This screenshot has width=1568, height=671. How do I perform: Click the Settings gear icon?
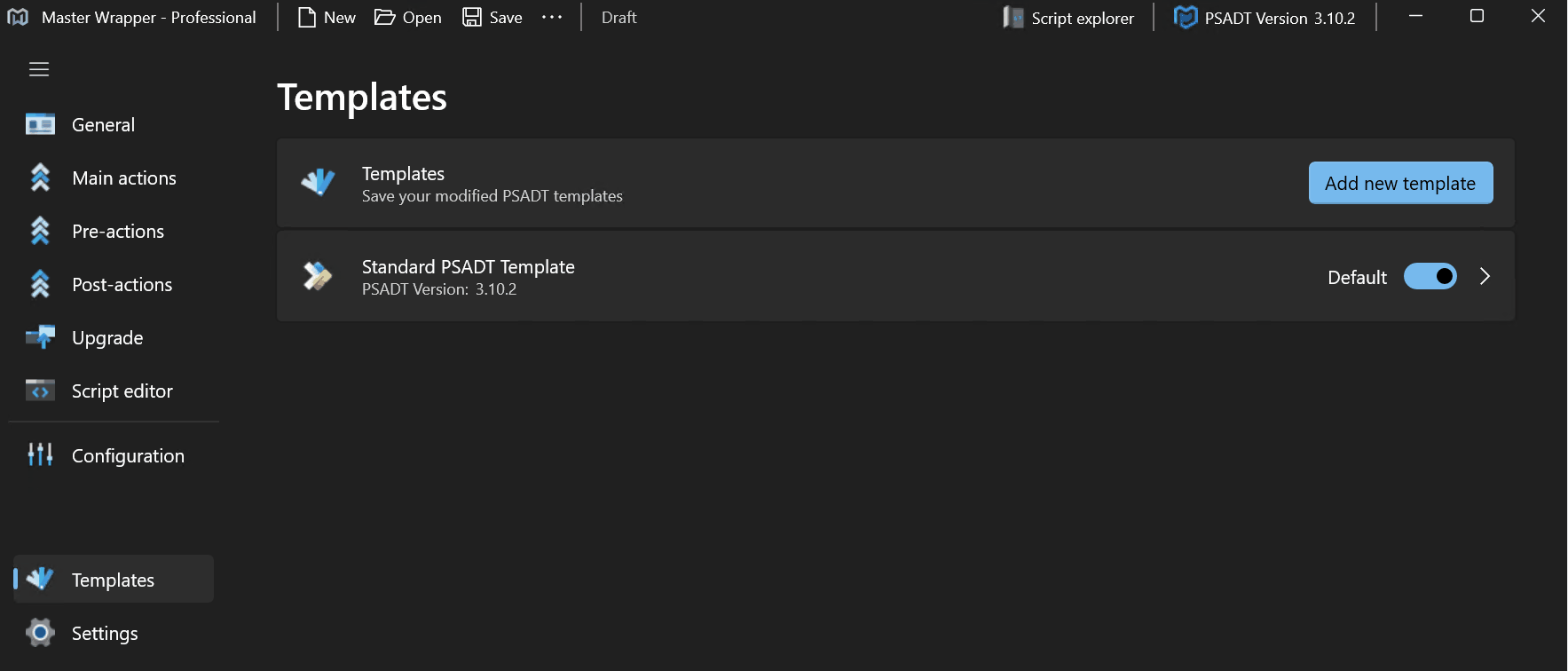tap(40, 632)
